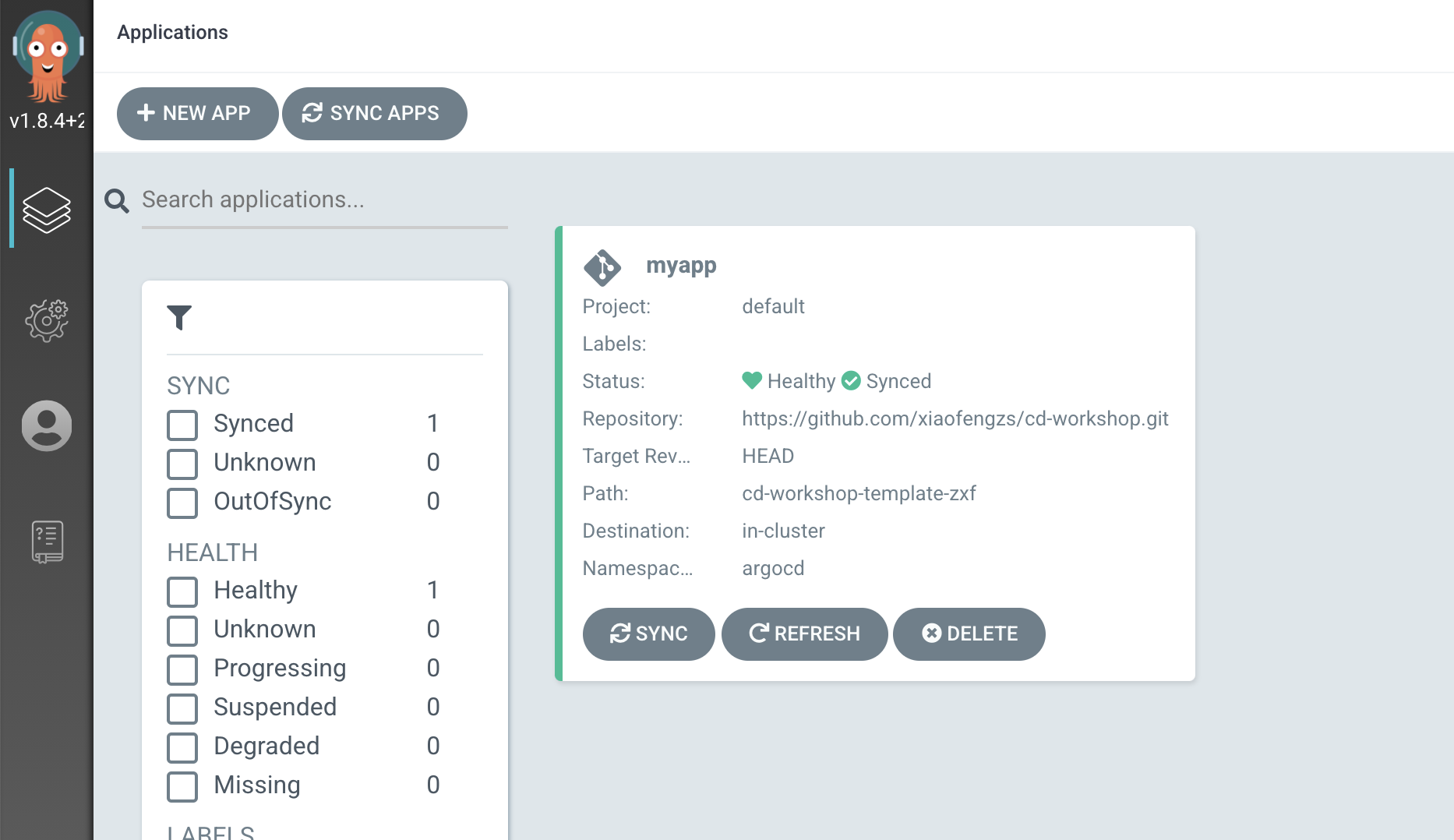Screen dimensions: 1454x840
Task: Click the cd-workshop.git repository URL
Action: pyautogui.click(x=955, y=418)
